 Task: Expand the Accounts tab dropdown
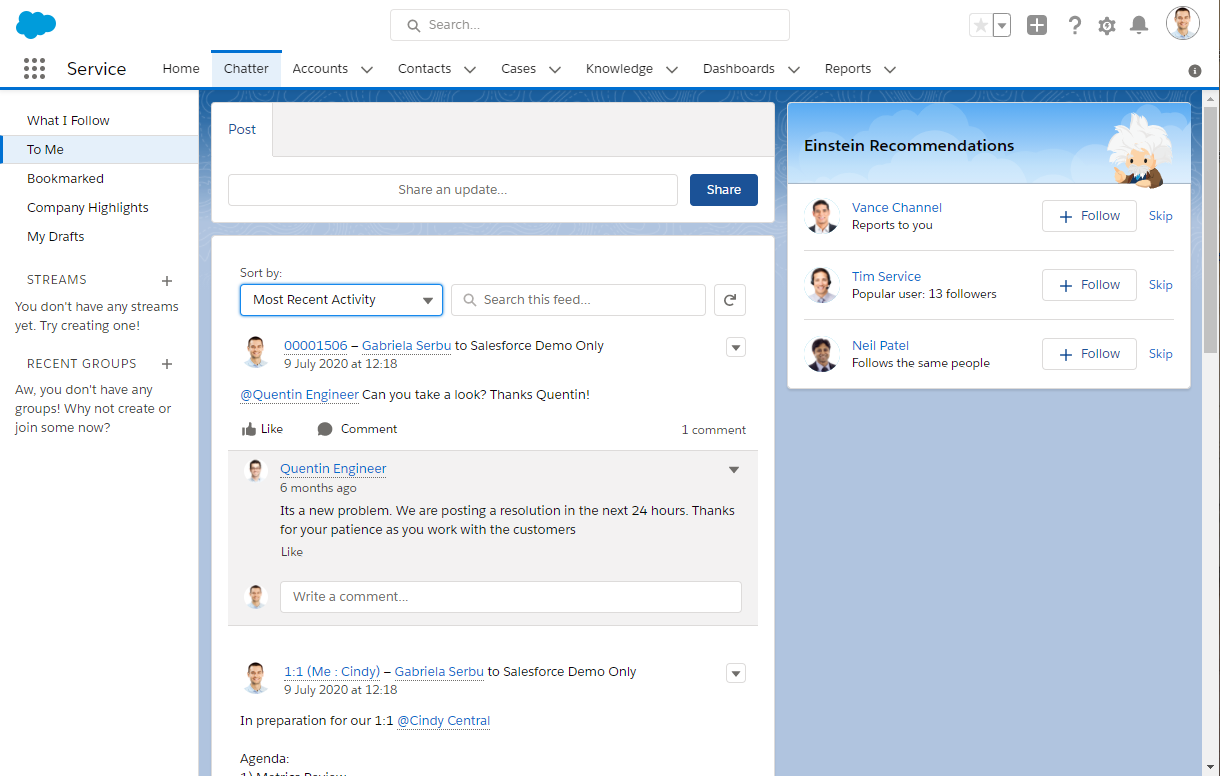[366, 68]
